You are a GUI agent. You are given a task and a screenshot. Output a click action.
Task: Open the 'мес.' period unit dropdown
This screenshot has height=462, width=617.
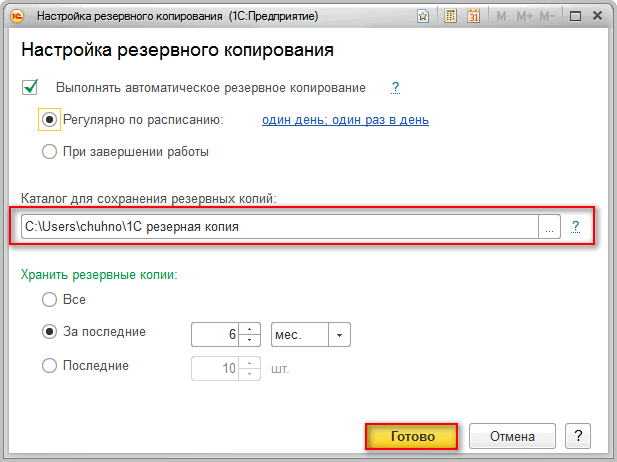[x=339, y=335]
